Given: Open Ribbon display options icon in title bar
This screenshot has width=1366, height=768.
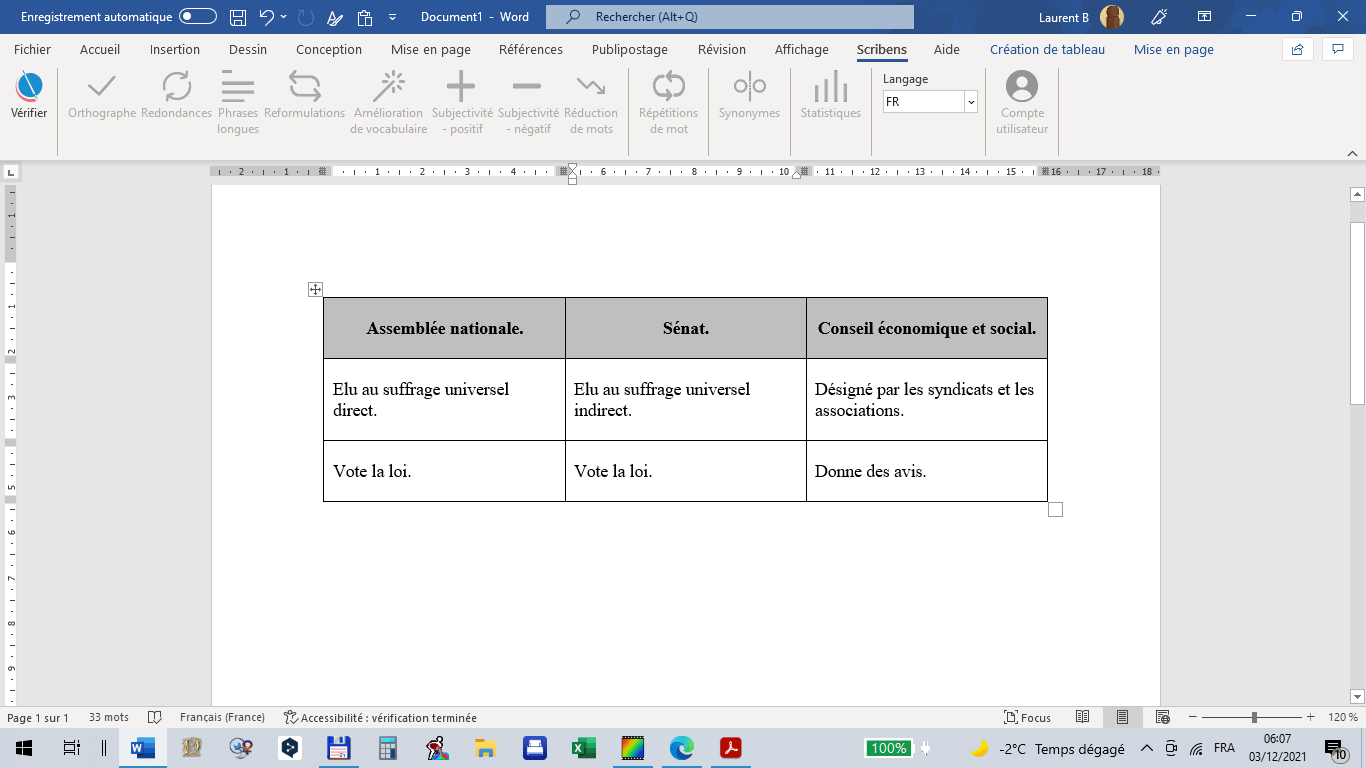Looking at the screenshot, I should (x=1204, y=17).
